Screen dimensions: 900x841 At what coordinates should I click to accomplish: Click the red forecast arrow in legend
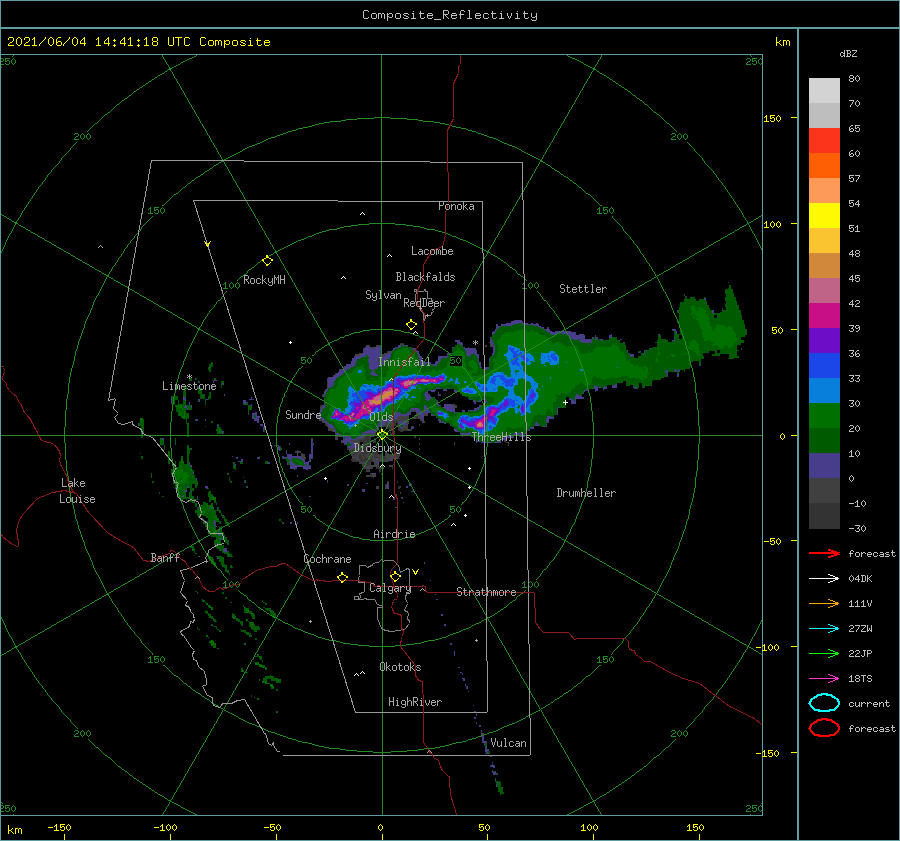(x=824, y=553)
